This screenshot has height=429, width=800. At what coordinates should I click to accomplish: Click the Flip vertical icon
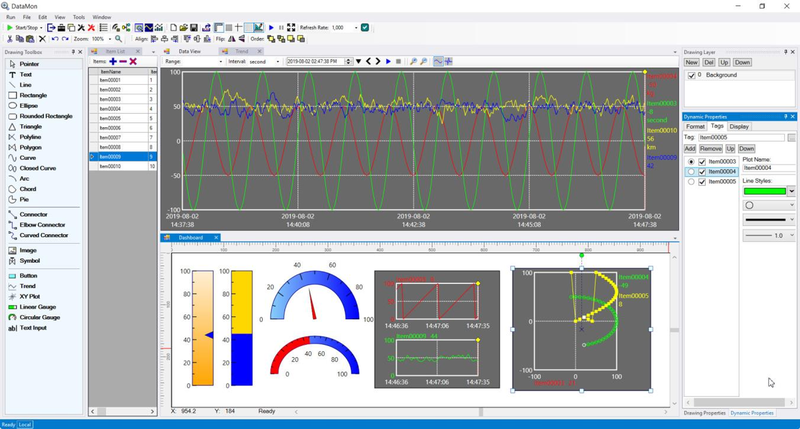pyautogui.click(x=242, y=39)
